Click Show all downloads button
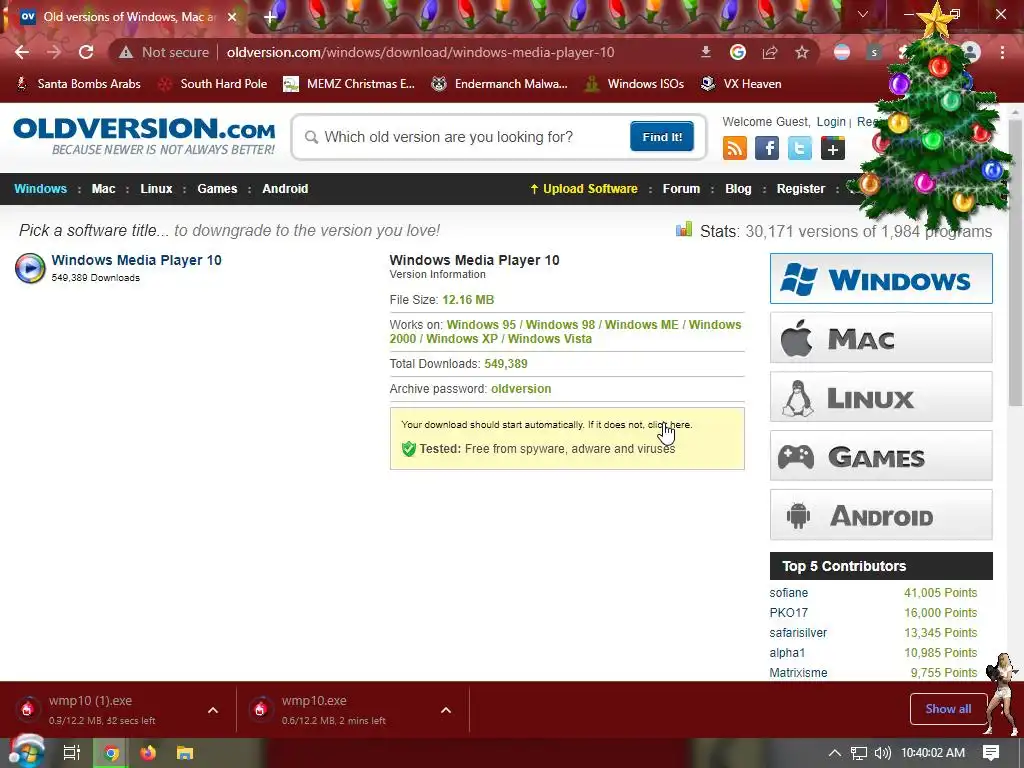Viewport: 1024px width, 768px height. click(x=948, y=709)
